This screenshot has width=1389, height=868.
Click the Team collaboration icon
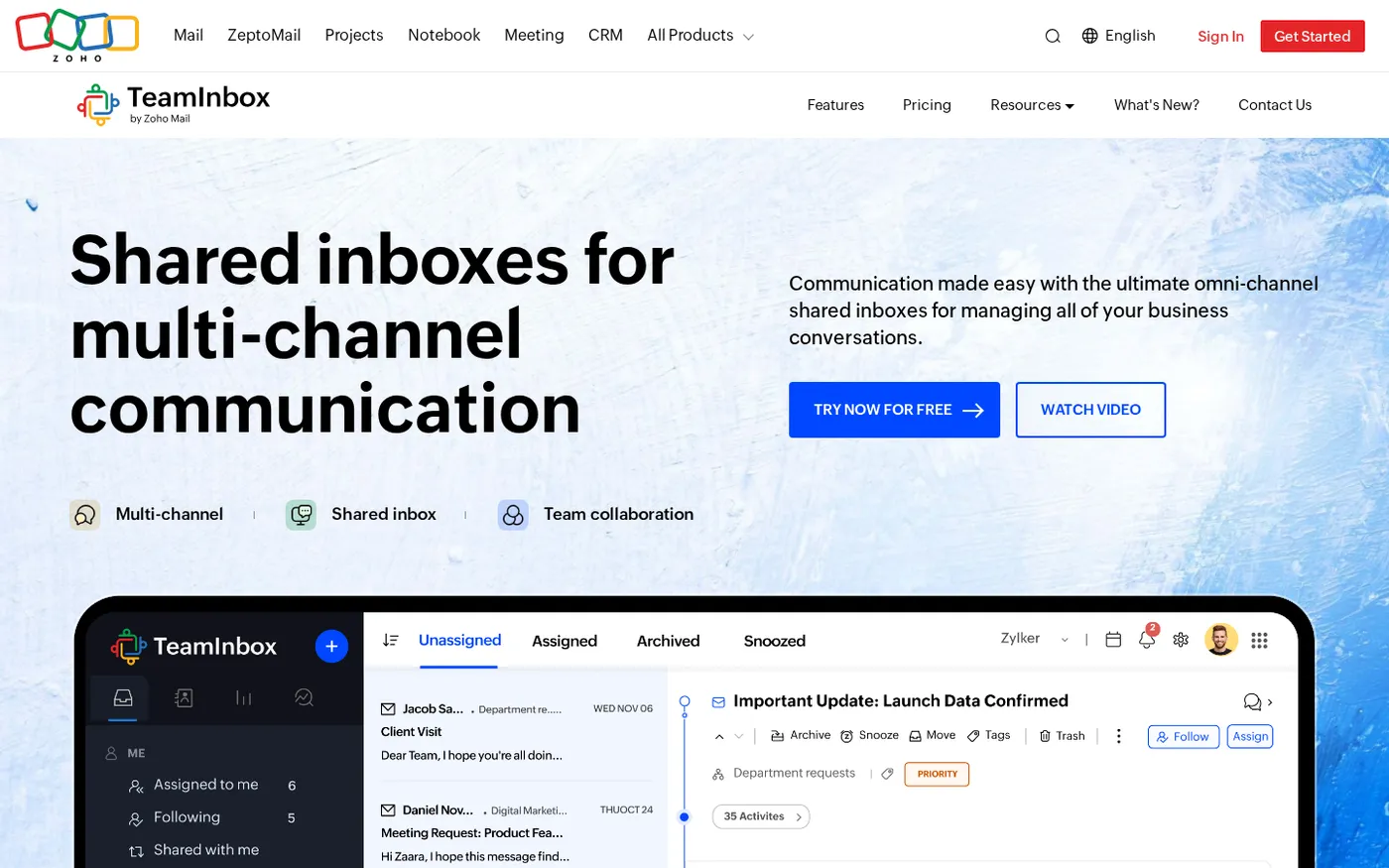[x=513, y=514]
